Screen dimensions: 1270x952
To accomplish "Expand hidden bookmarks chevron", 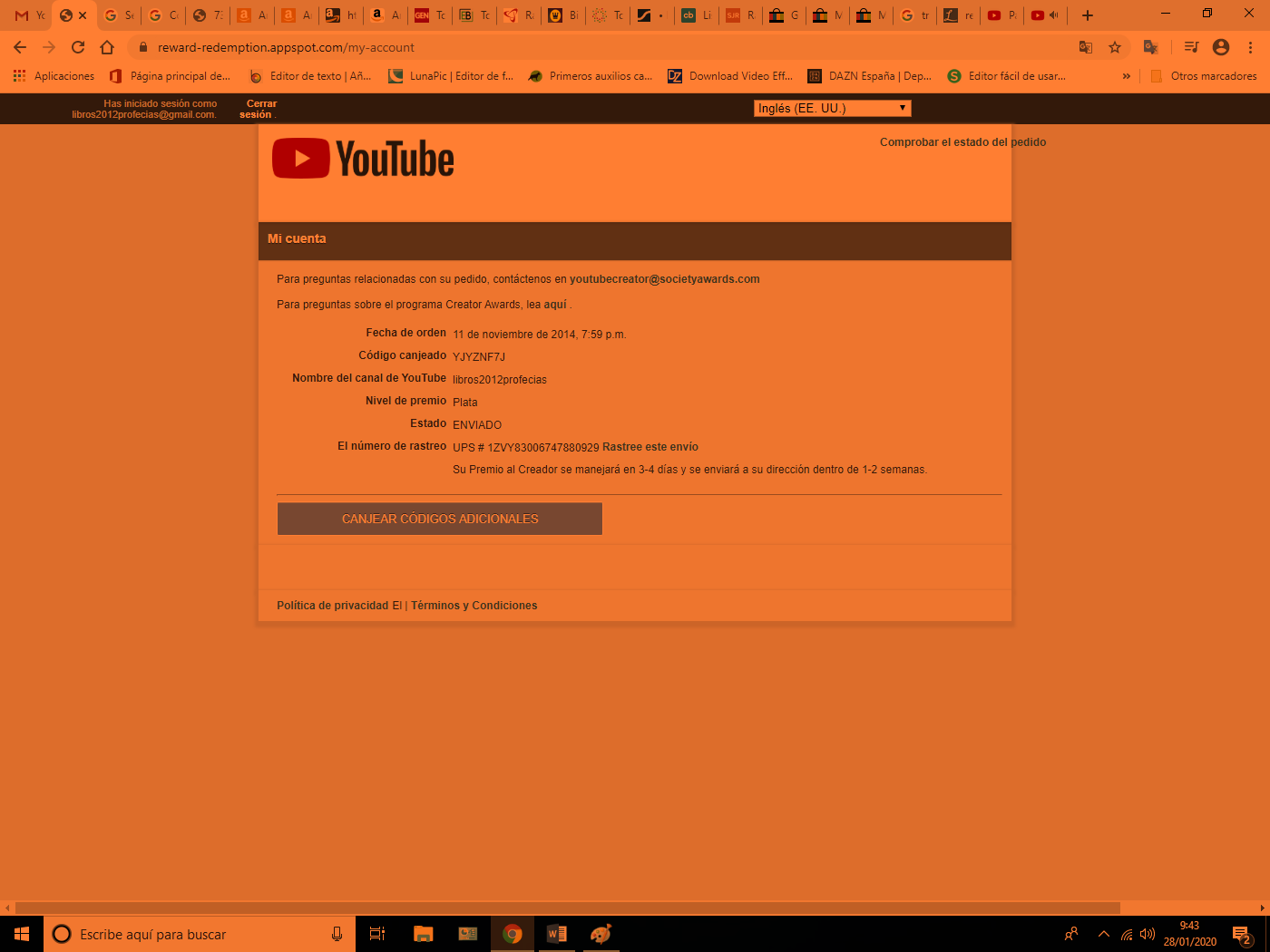I will [1127, 76].
